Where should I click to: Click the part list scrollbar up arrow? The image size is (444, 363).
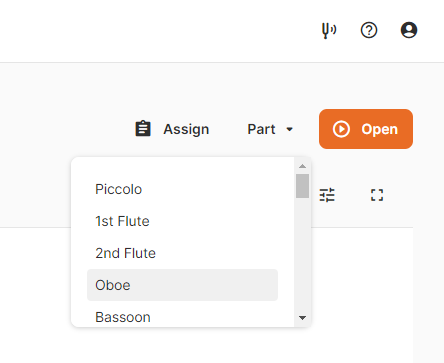(302, 166)
